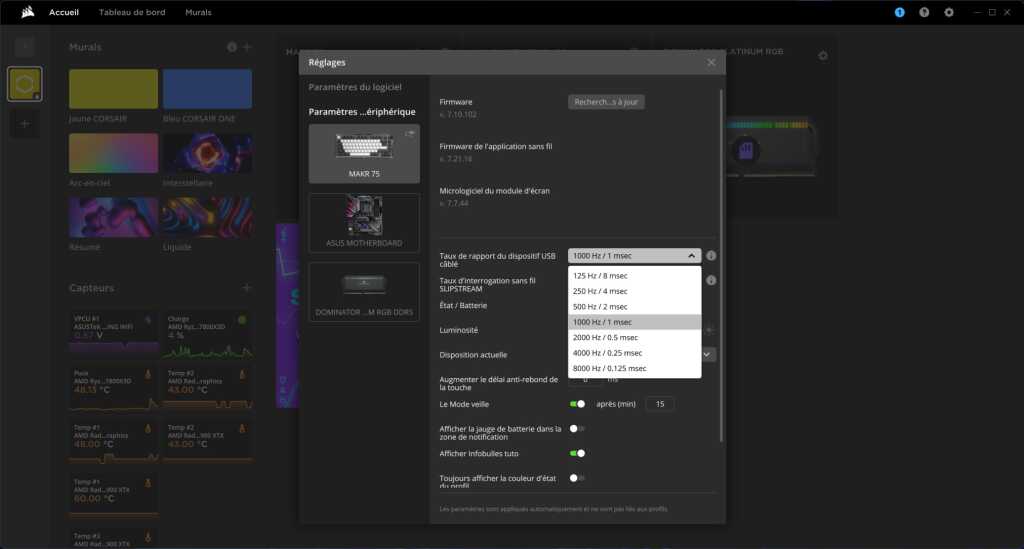The width and height of the screenshot is (1024, 549).
Task: Open the Accueil tab
Action: click(64, 12)
